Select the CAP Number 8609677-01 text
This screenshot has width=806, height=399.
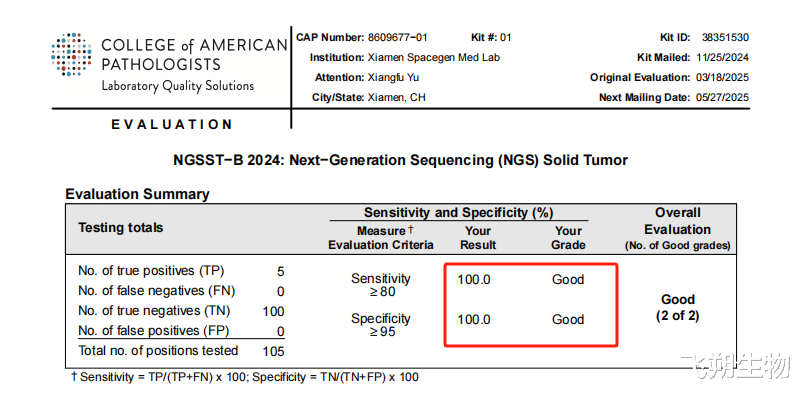tap(397, 38)
